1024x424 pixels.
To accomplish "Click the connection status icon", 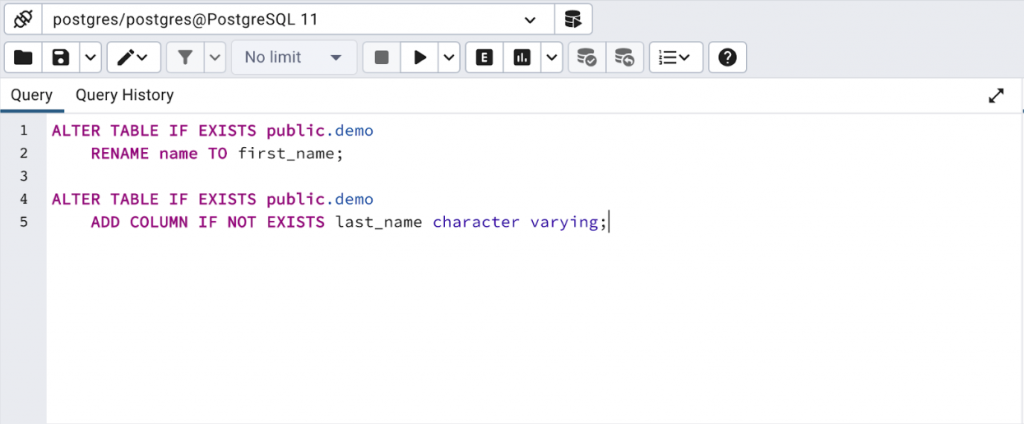I will click(22, 19).
